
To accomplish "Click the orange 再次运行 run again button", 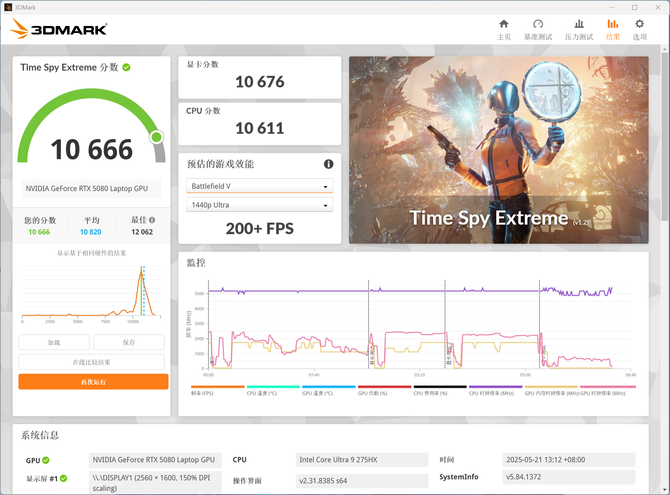I will (x=93, y=382).
